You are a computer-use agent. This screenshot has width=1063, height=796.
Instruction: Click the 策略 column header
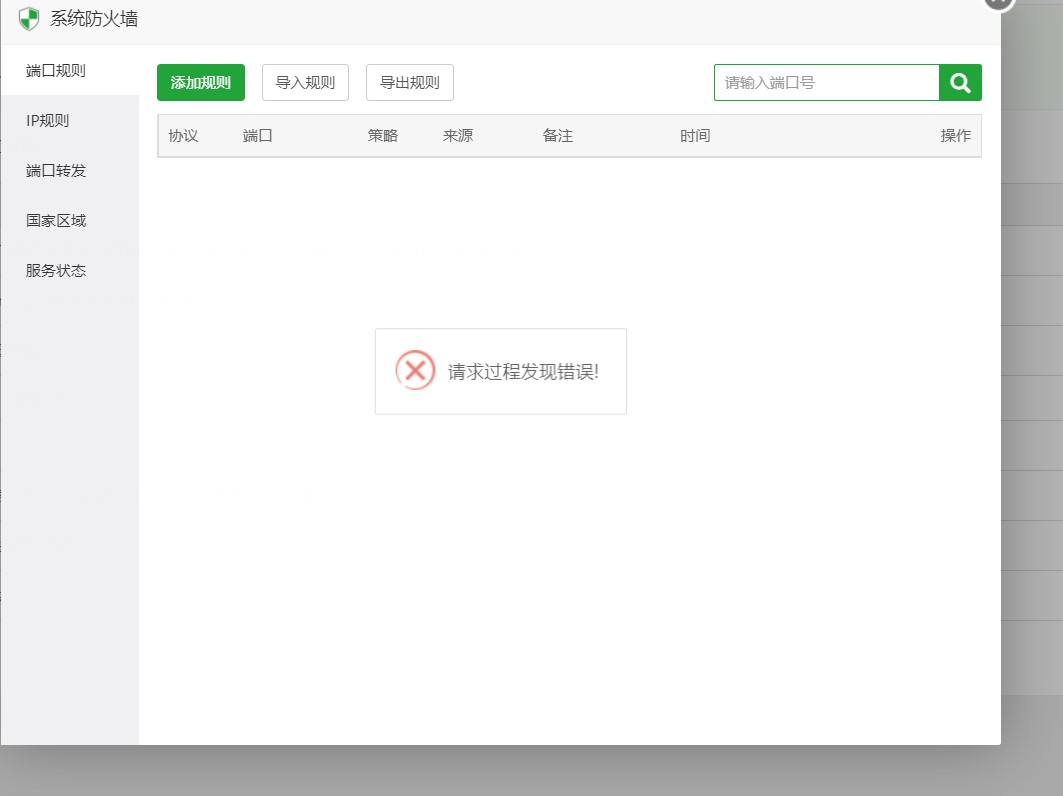382,136
